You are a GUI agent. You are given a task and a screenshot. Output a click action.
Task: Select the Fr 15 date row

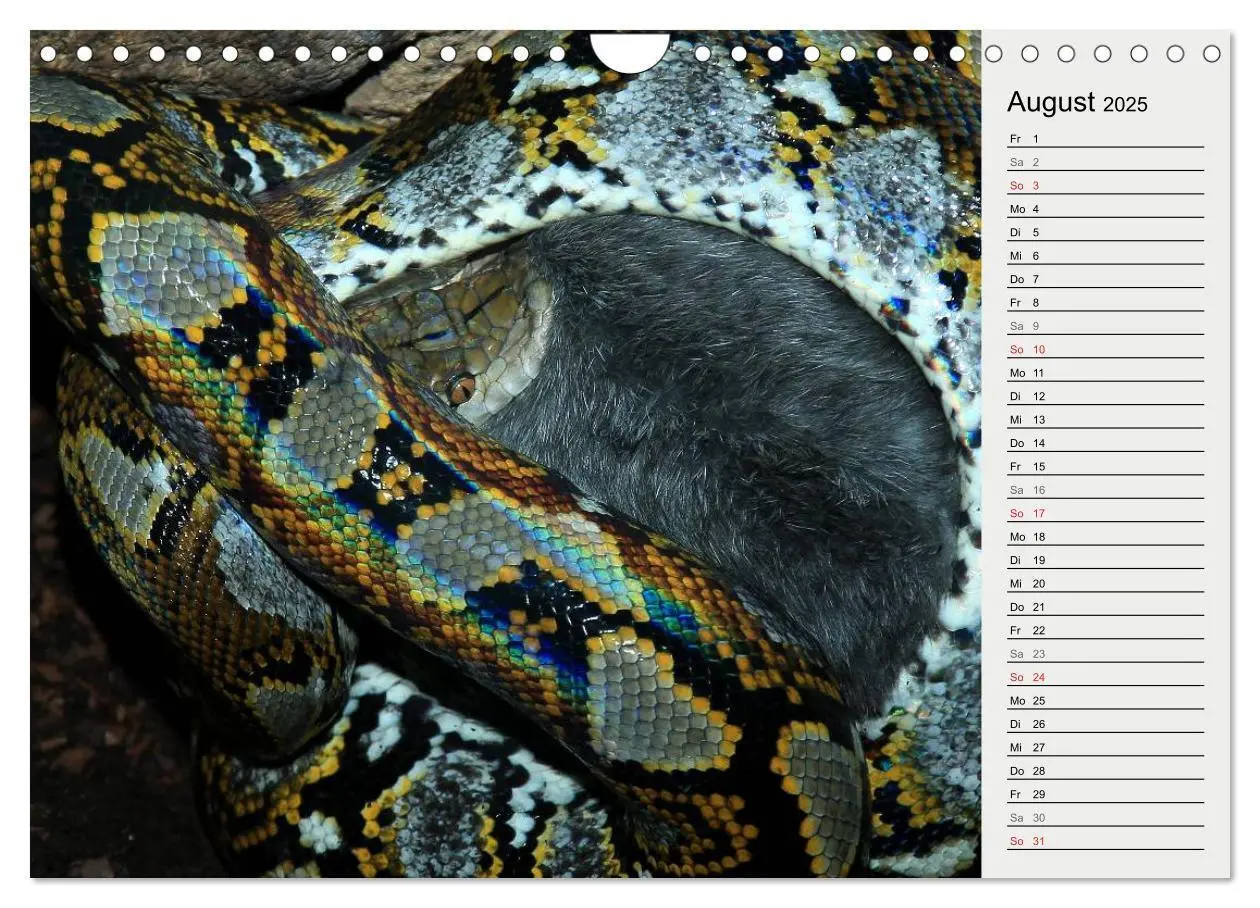1105,466
